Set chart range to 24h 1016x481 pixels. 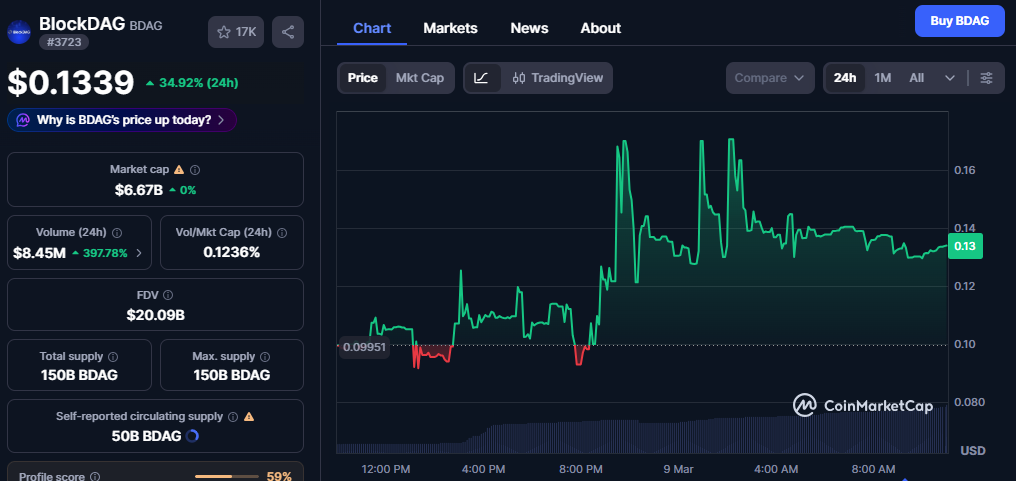pyautogui.click(x=845, y=78)
